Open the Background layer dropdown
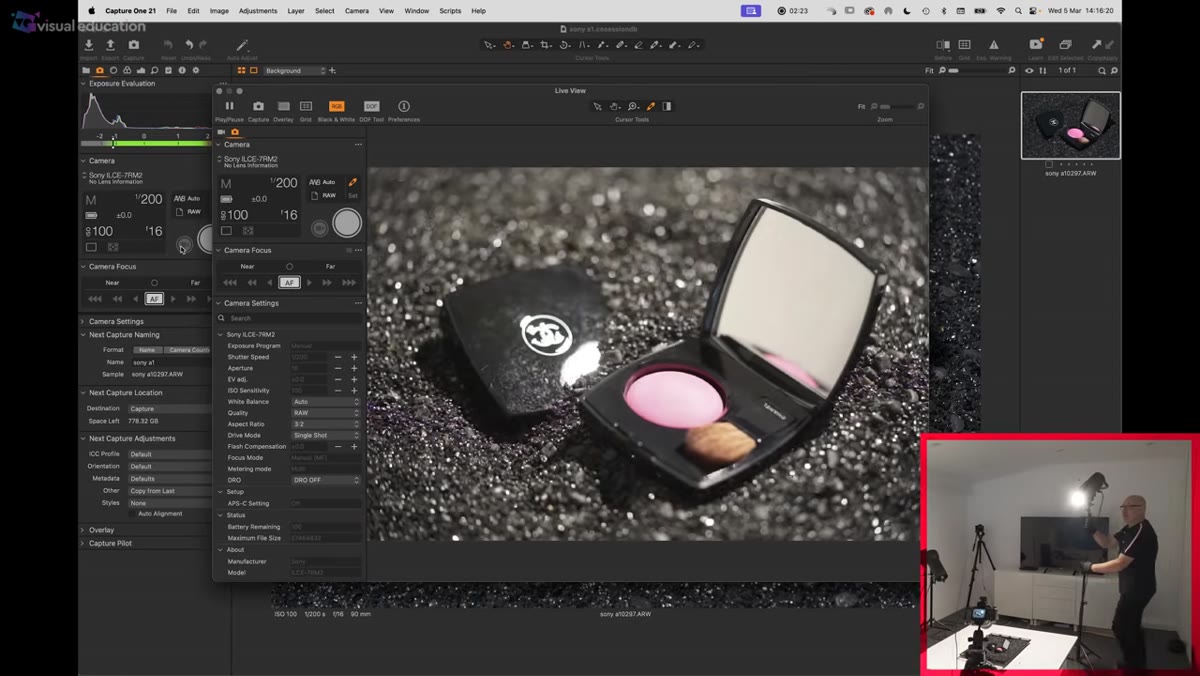This screenshot has width=1200, height=676. 295,71
